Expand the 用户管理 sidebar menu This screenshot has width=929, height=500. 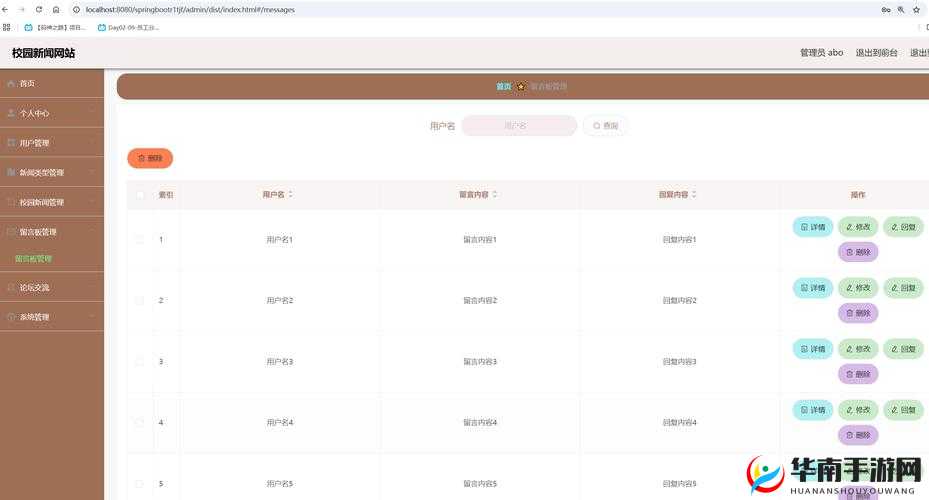click(x=52, y=143)
